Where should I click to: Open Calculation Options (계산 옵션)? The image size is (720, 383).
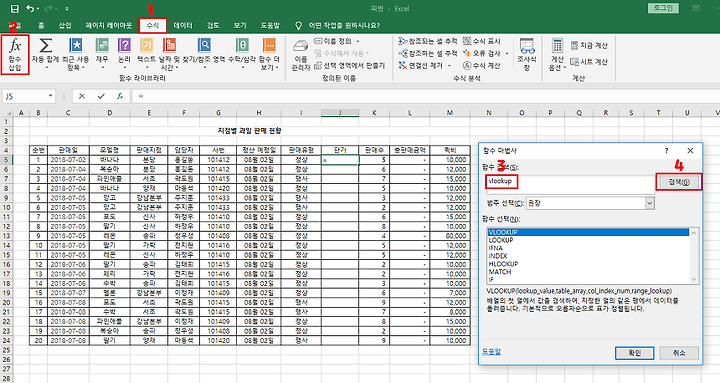click(557, 55)
